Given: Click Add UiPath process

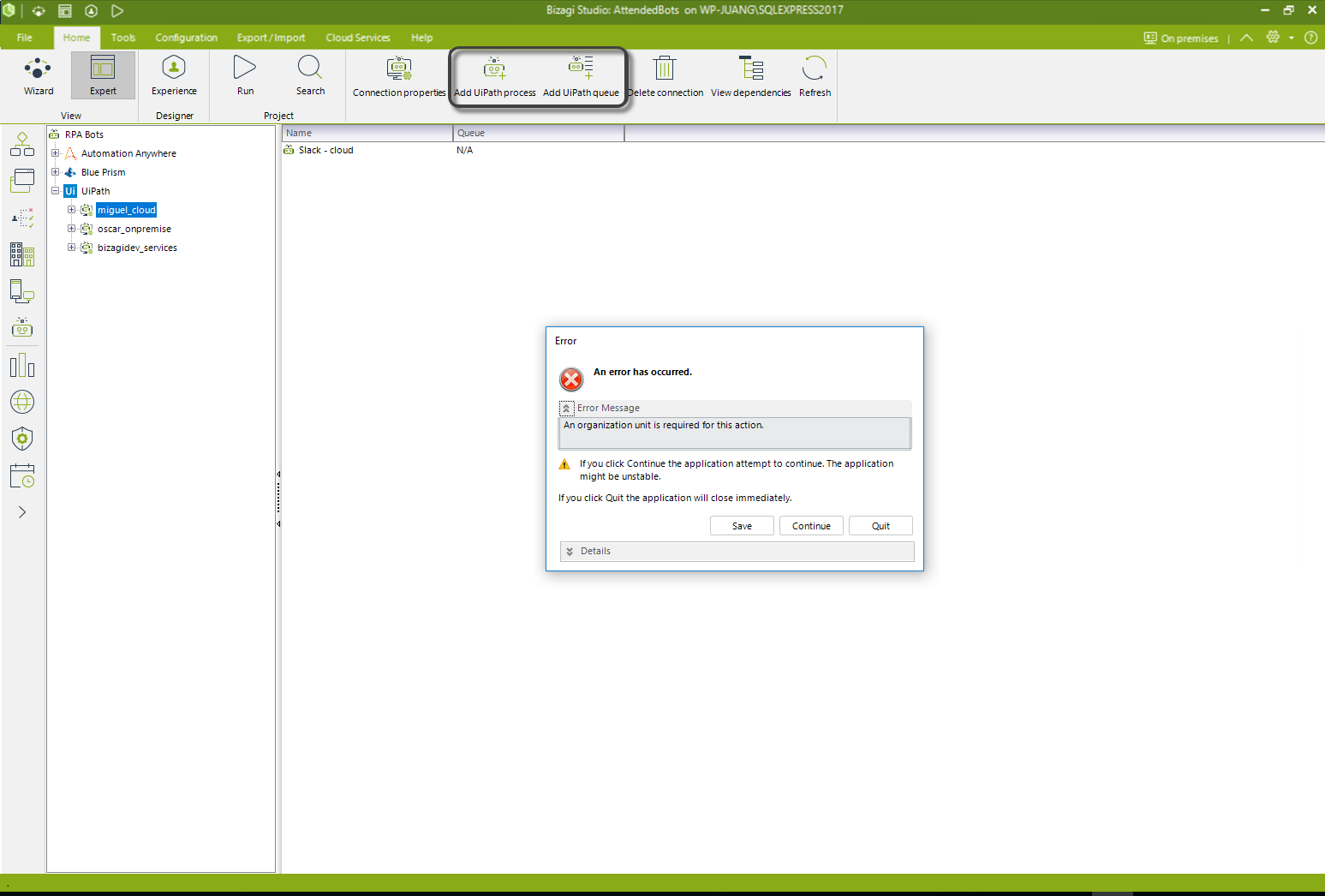Looking at the screenshot, I should point(495,77).
